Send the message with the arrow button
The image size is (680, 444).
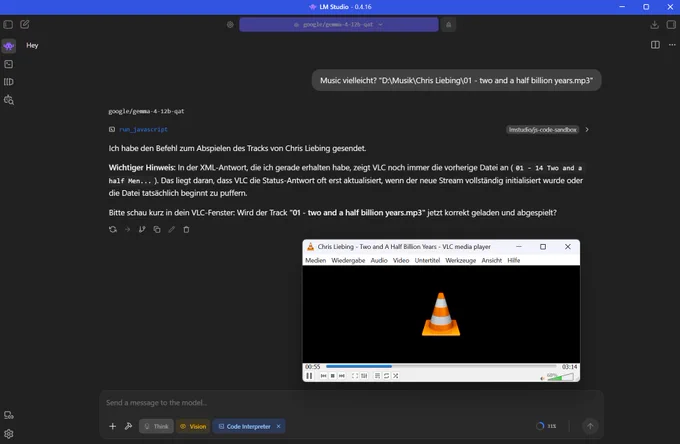pos(590,426)
